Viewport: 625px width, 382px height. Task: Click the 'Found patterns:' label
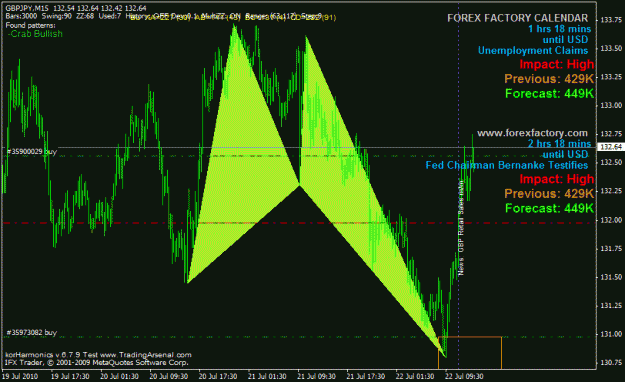[30, 25]
